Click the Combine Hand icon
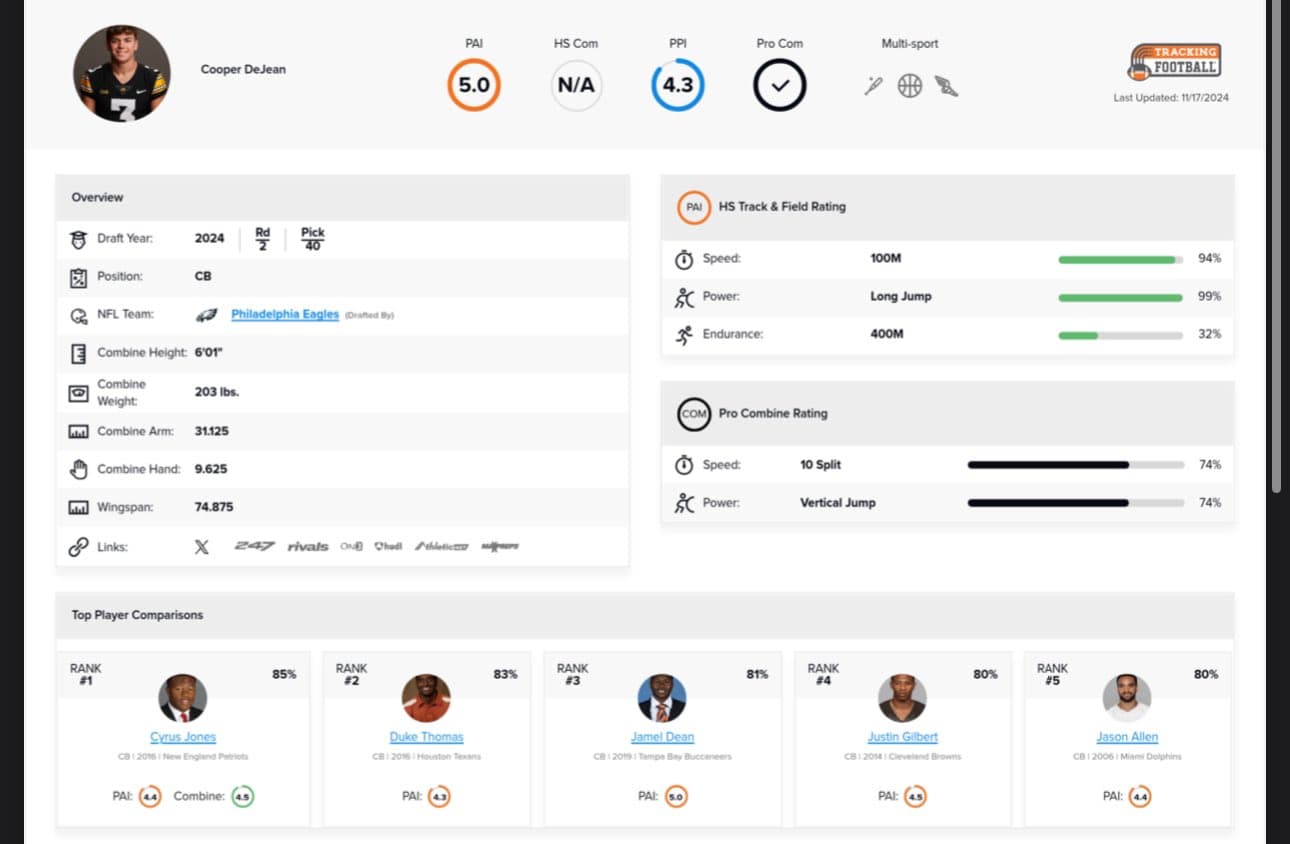 point(78,469)
